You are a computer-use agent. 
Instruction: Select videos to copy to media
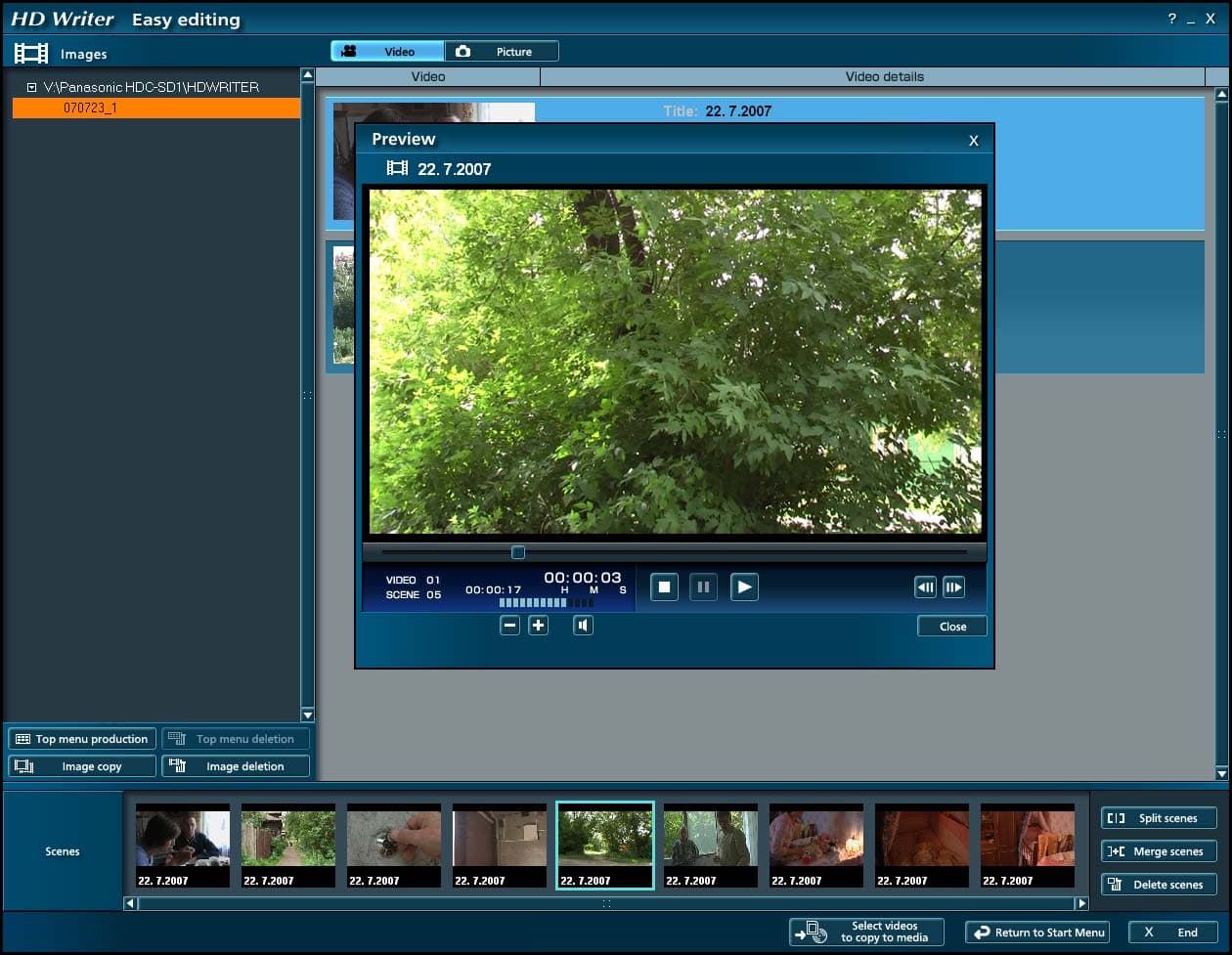[x=866, y=932]
